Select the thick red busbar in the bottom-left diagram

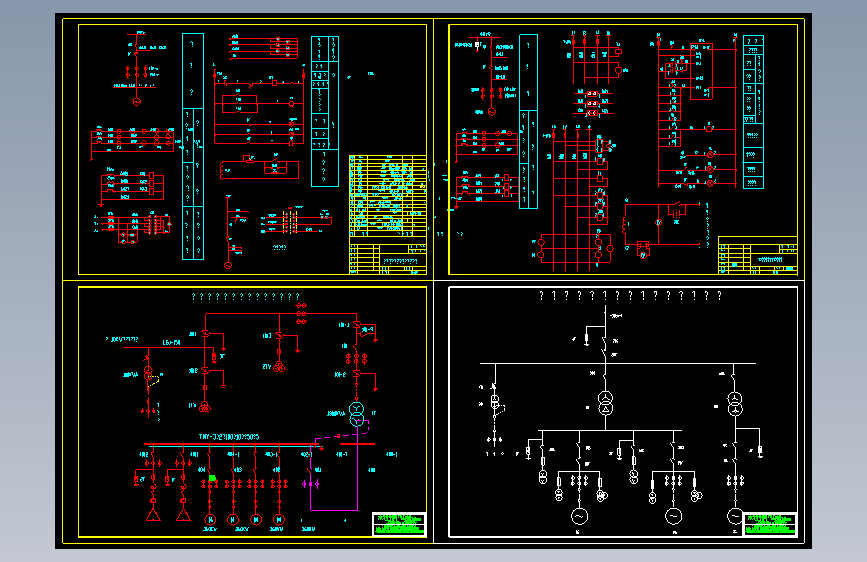point(231,444)
